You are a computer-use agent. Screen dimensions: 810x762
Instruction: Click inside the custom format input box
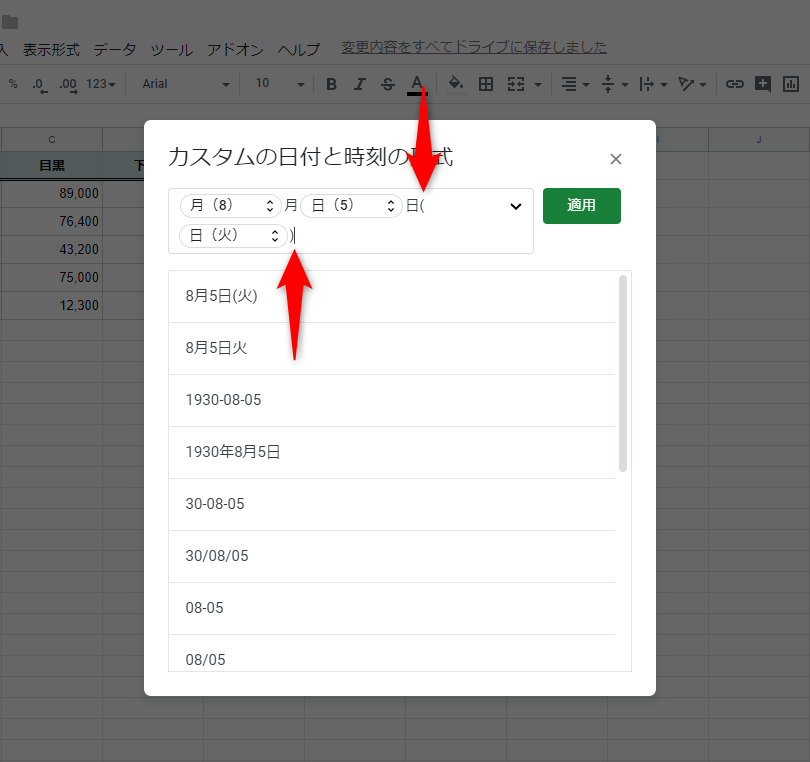351,221
